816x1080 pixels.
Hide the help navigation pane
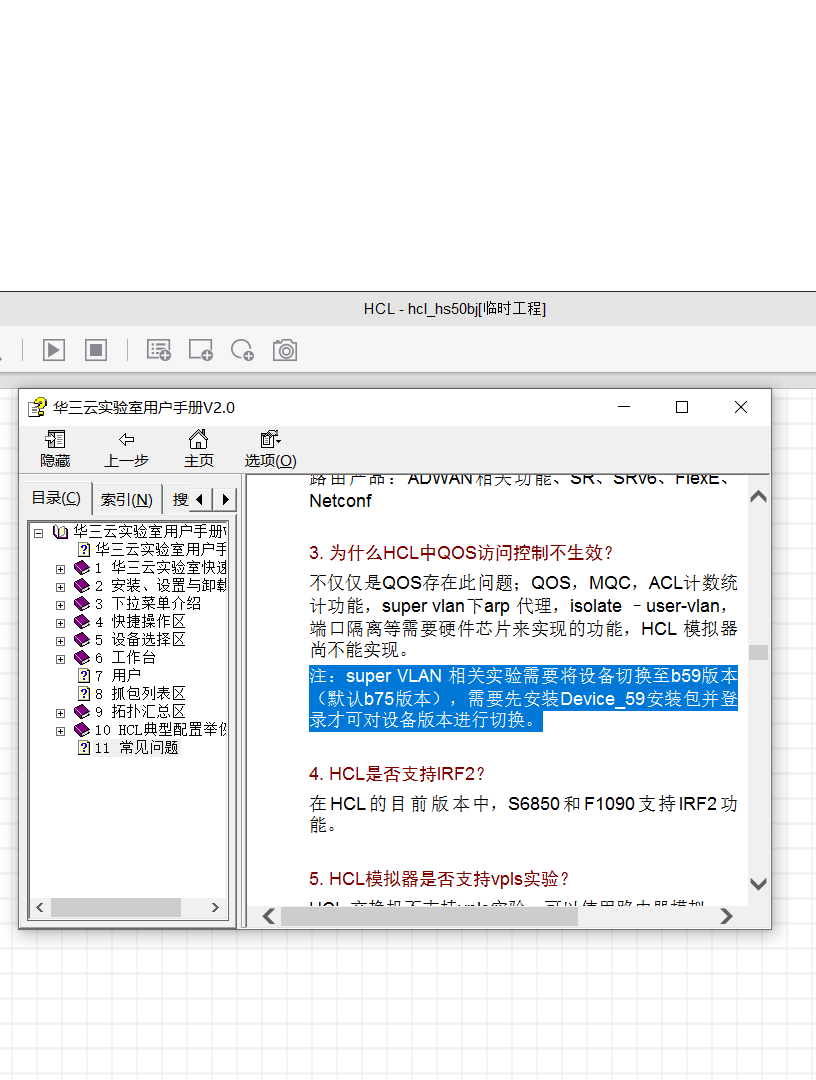tap(55, 449)
